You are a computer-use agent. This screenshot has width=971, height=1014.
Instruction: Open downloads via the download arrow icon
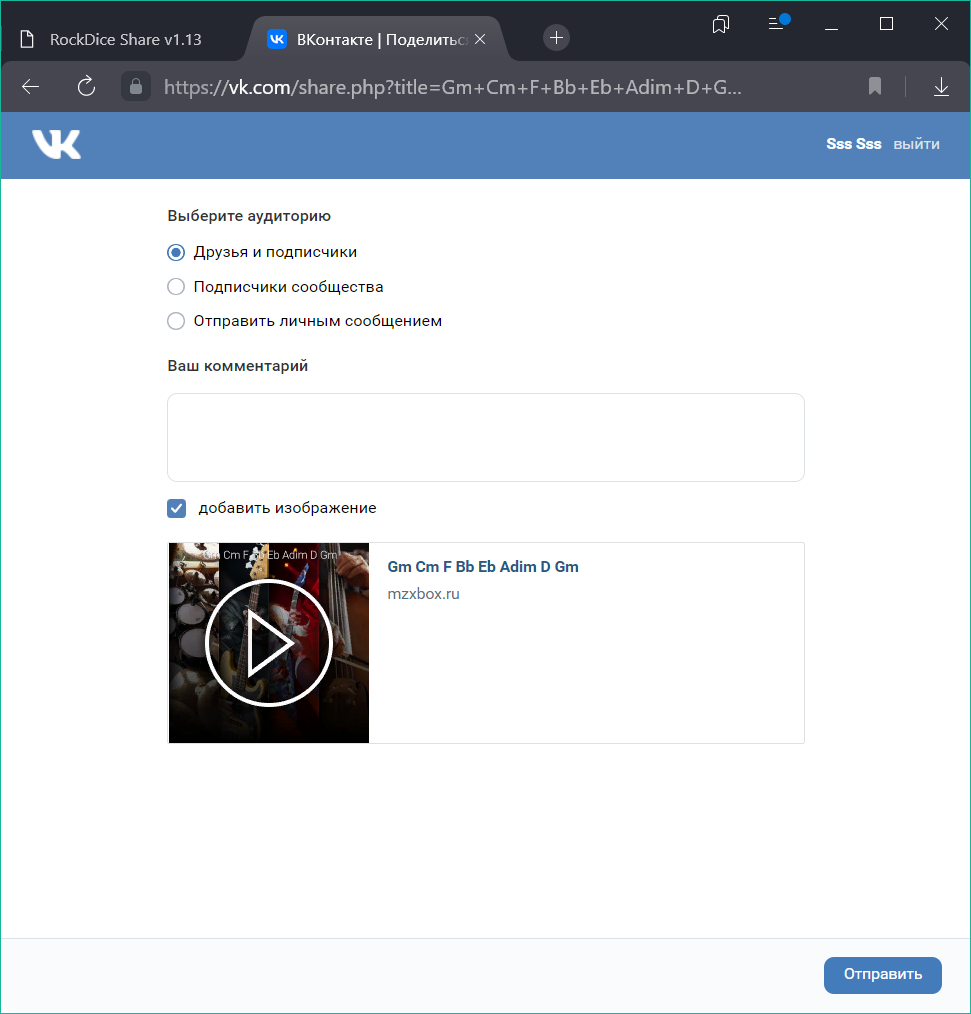(941, 87)
